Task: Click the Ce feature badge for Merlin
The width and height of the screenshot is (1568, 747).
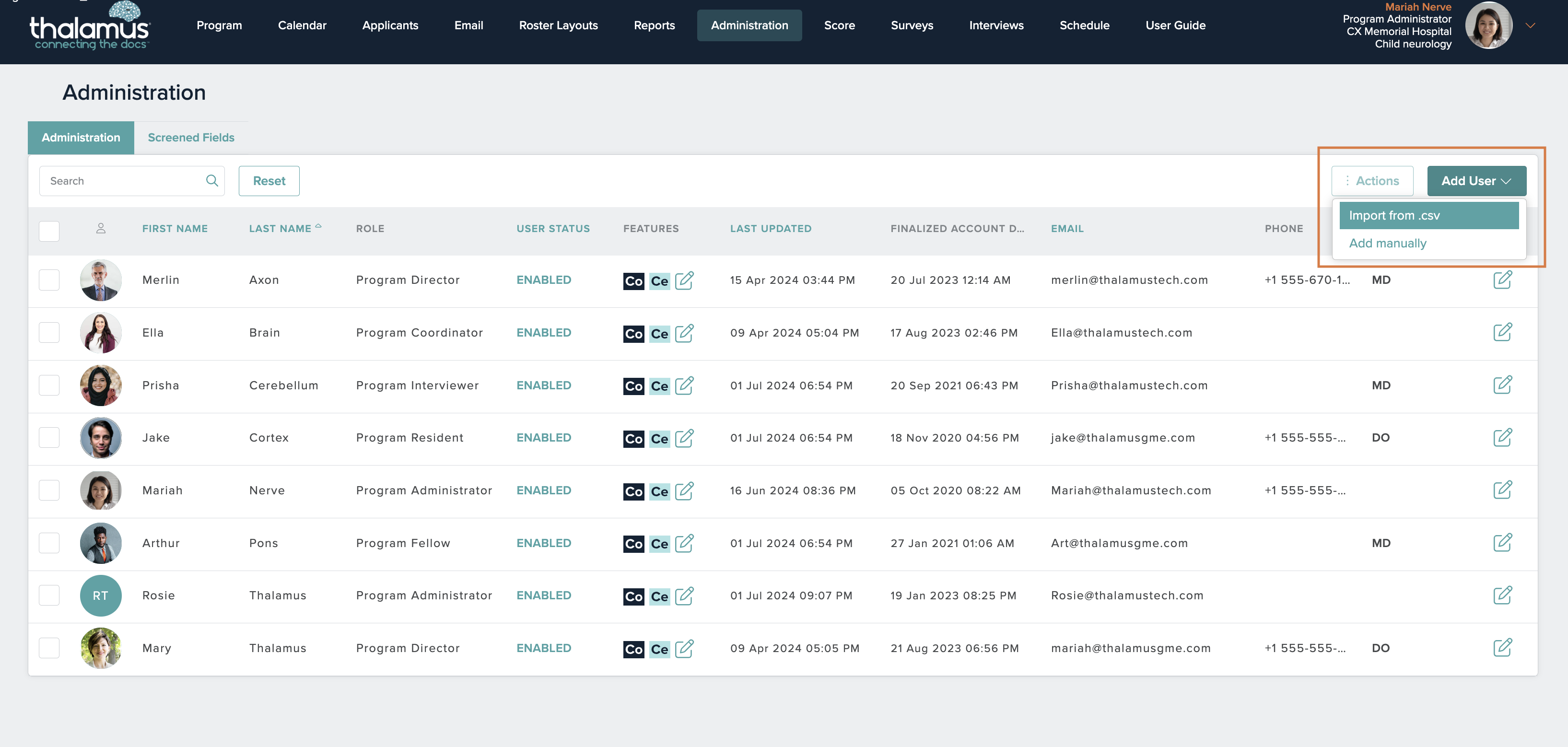Action: [659, 280]
